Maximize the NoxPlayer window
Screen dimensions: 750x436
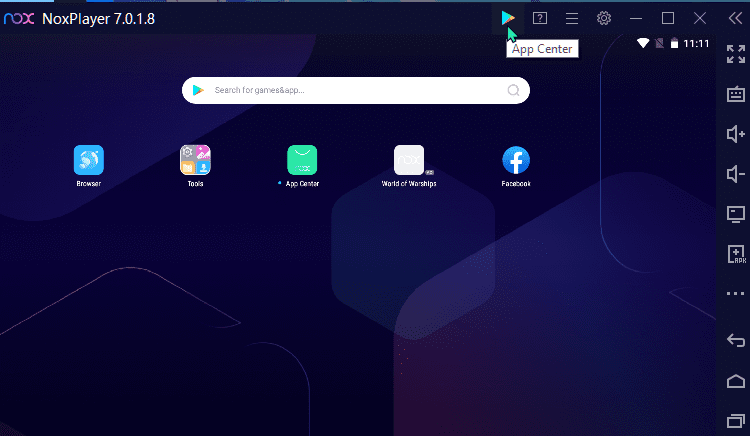(668, 18)
